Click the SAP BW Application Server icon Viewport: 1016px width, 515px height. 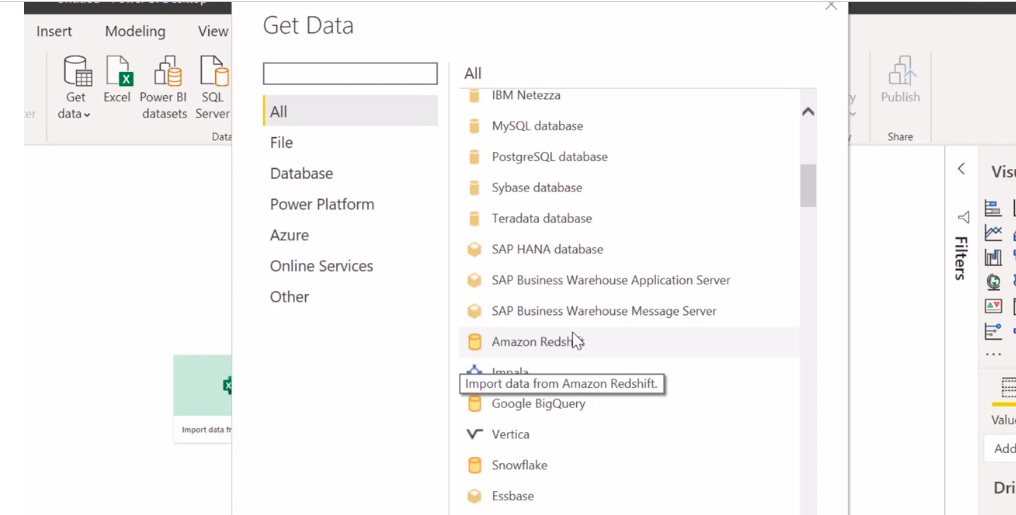[x=474, y=280]
